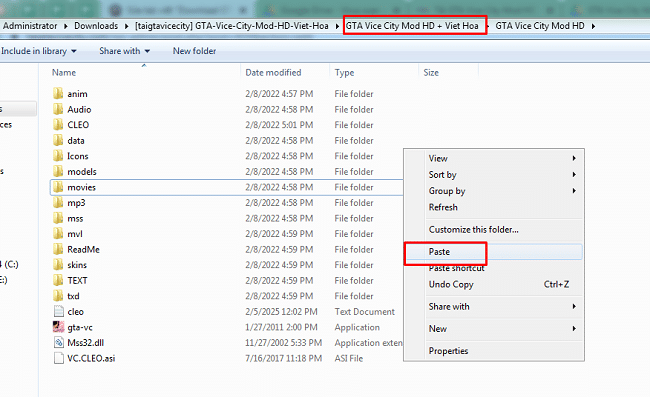Click the Text Document type cell

pos(365,312)
